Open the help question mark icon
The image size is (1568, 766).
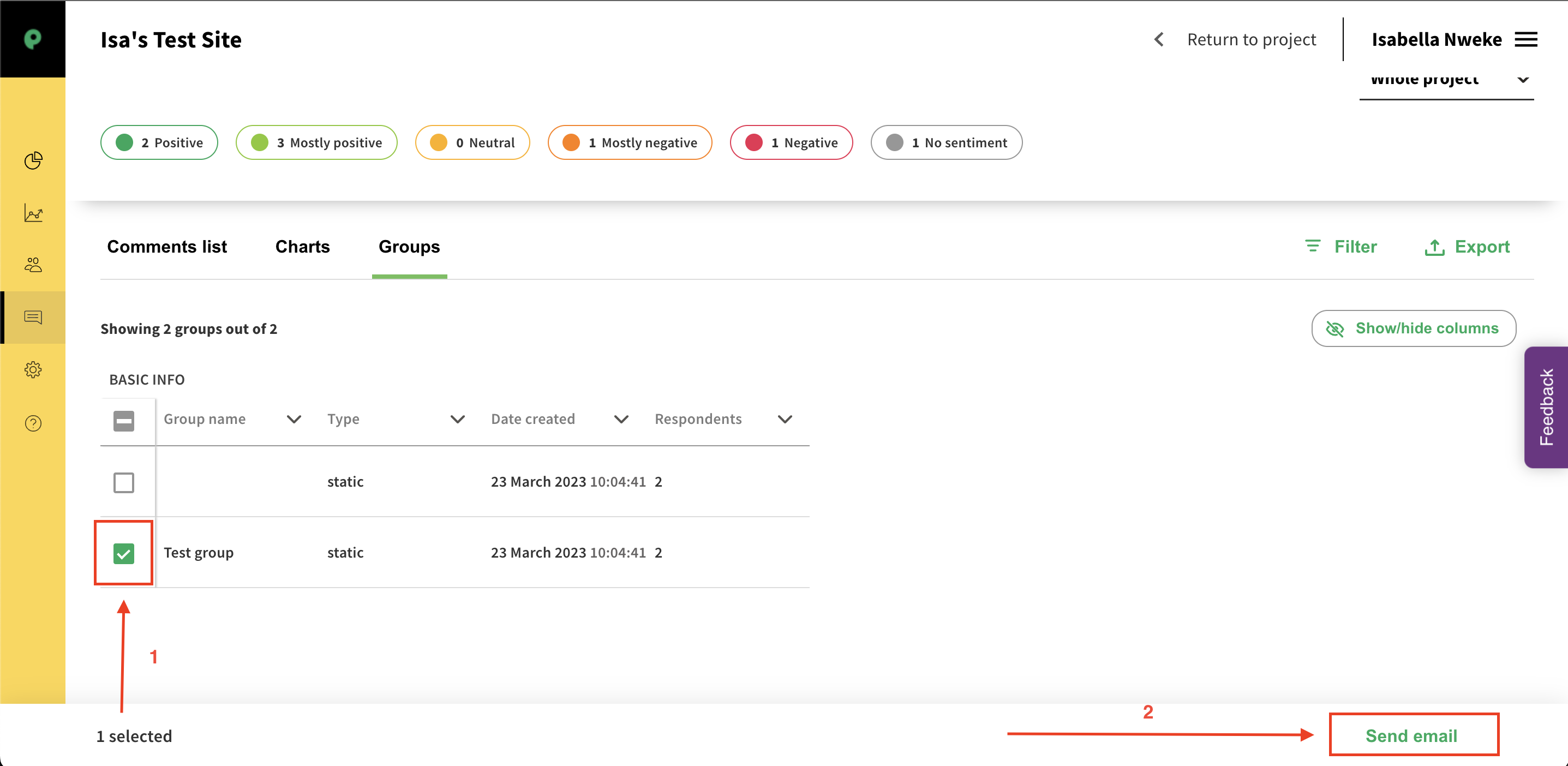[33, 423]
